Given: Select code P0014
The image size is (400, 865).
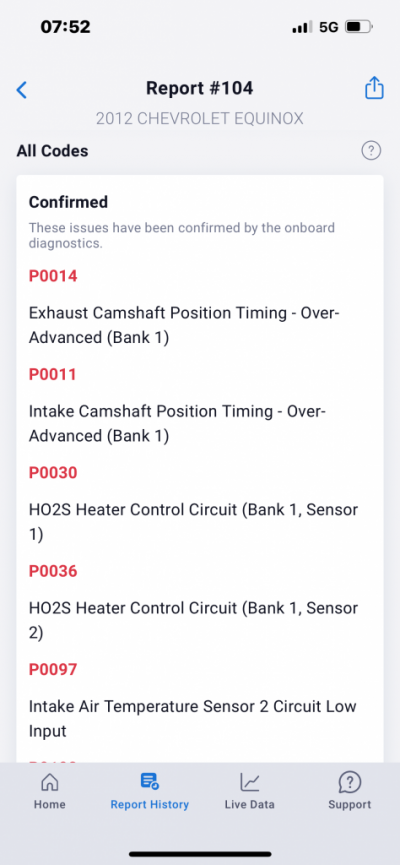Looking at the screenshot, I should pos(53,276).
